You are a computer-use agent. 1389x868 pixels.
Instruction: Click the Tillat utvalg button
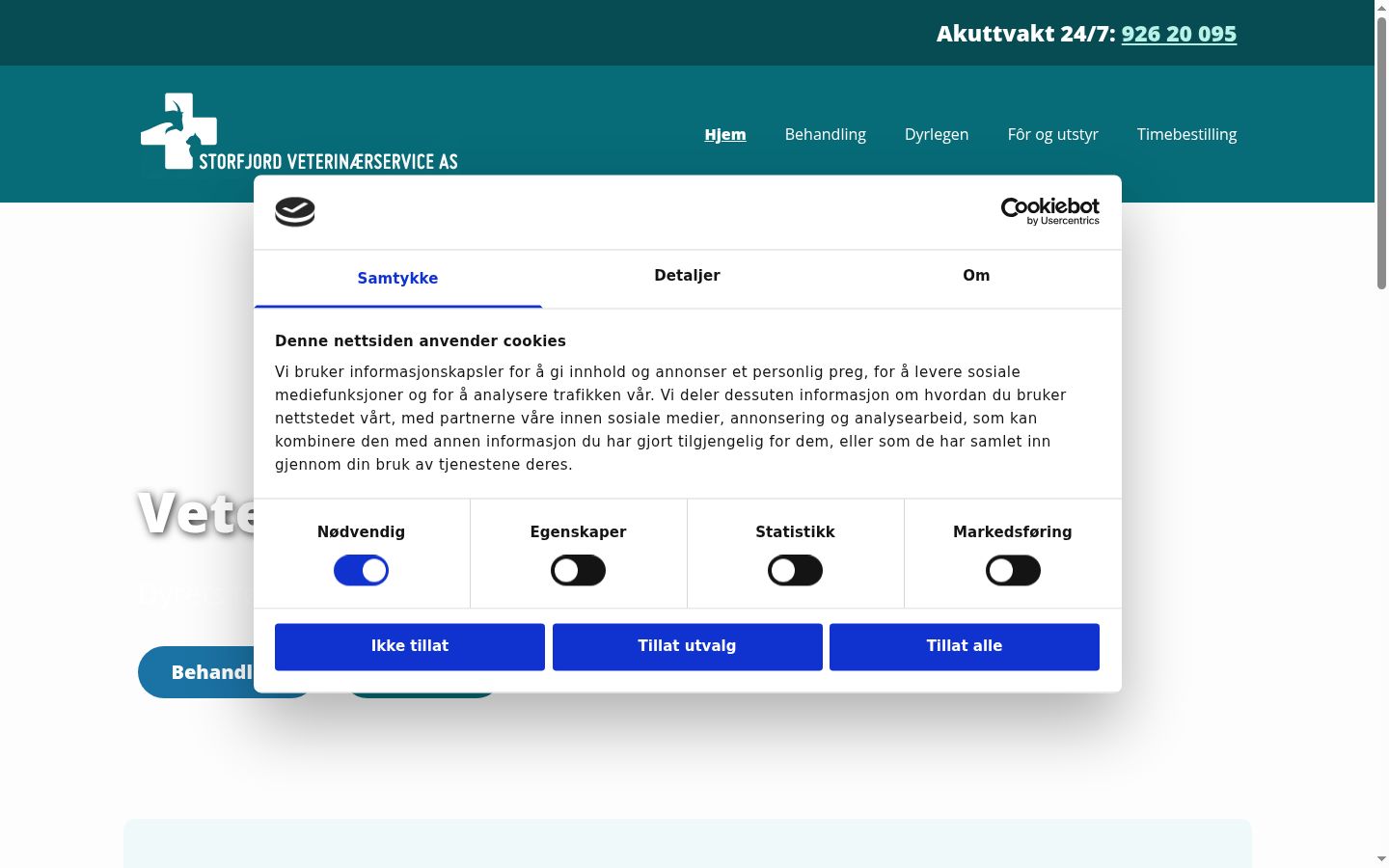click(687, 646)
